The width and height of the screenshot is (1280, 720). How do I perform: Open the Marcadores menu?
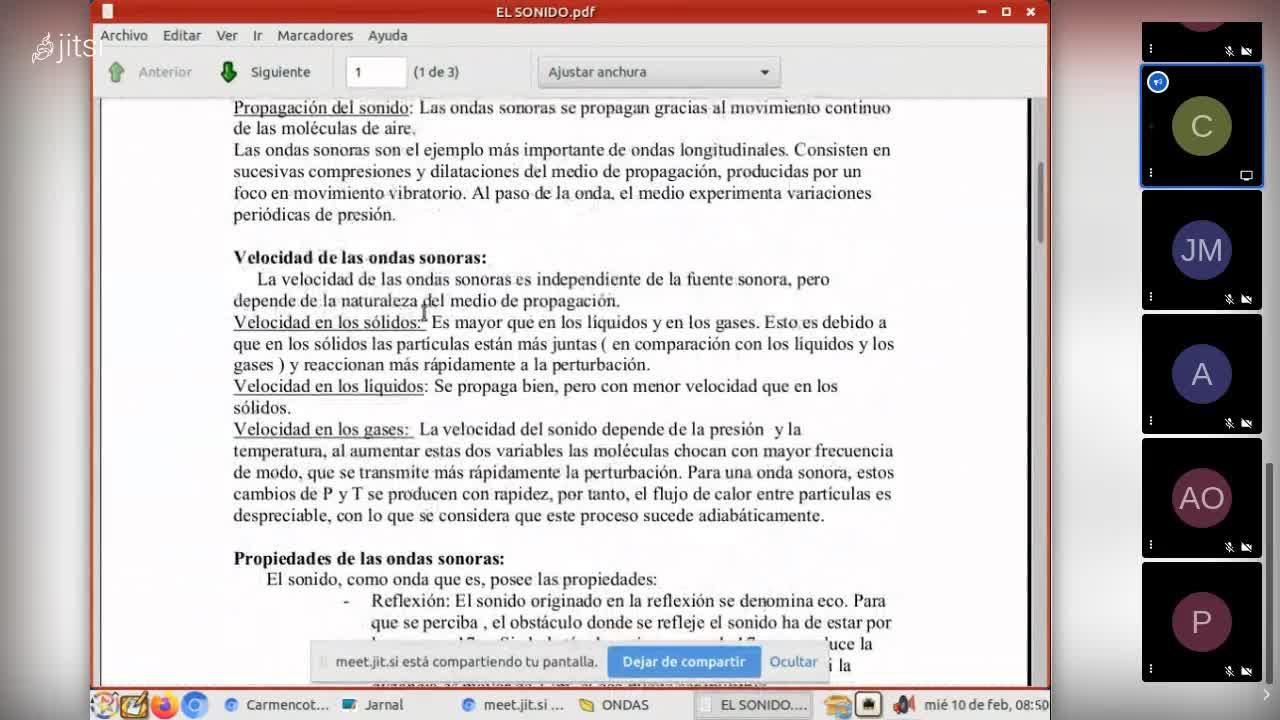point(315,35)
